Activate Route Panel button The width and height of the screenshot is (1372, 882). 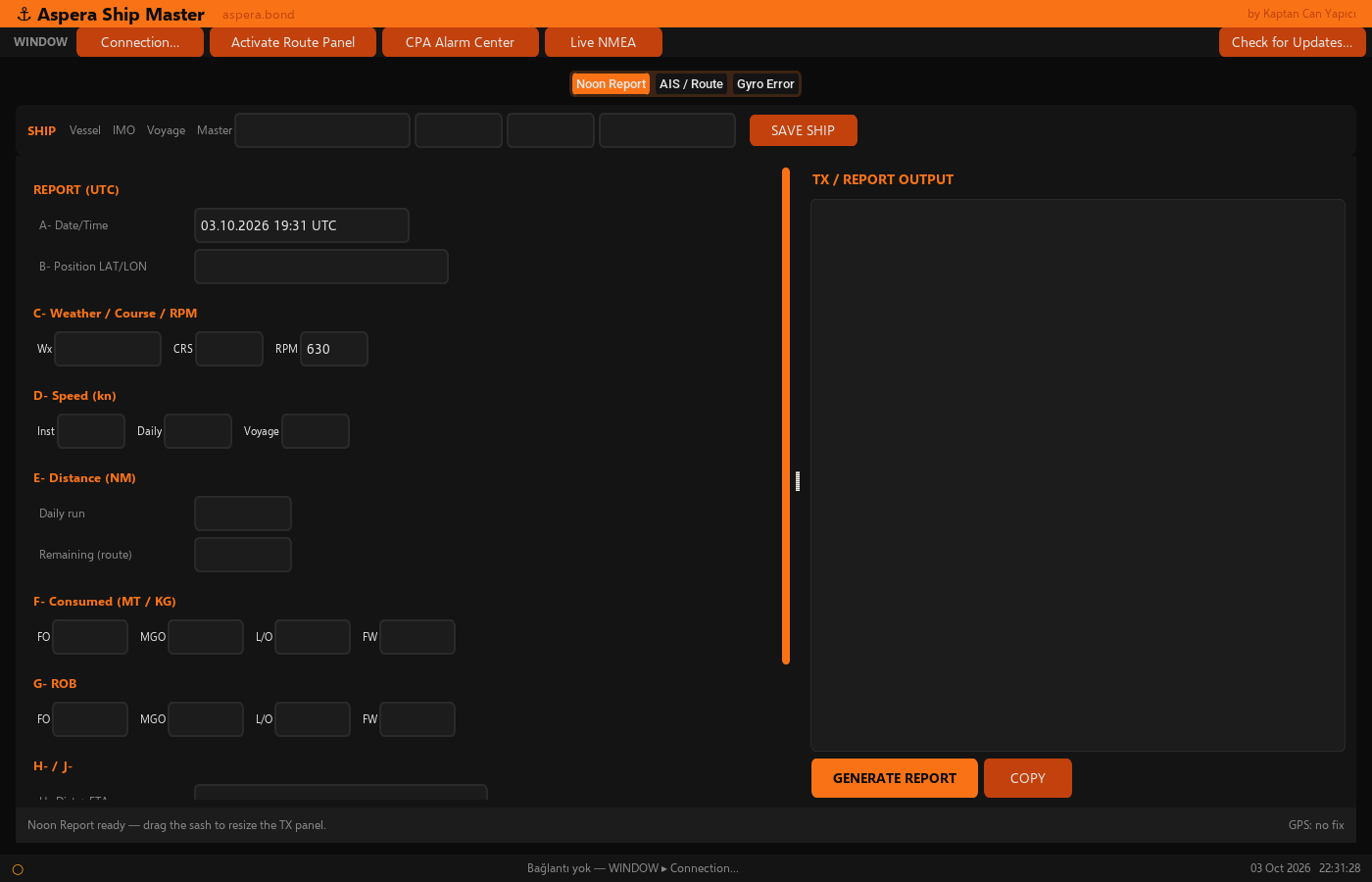tap(293, 42)
